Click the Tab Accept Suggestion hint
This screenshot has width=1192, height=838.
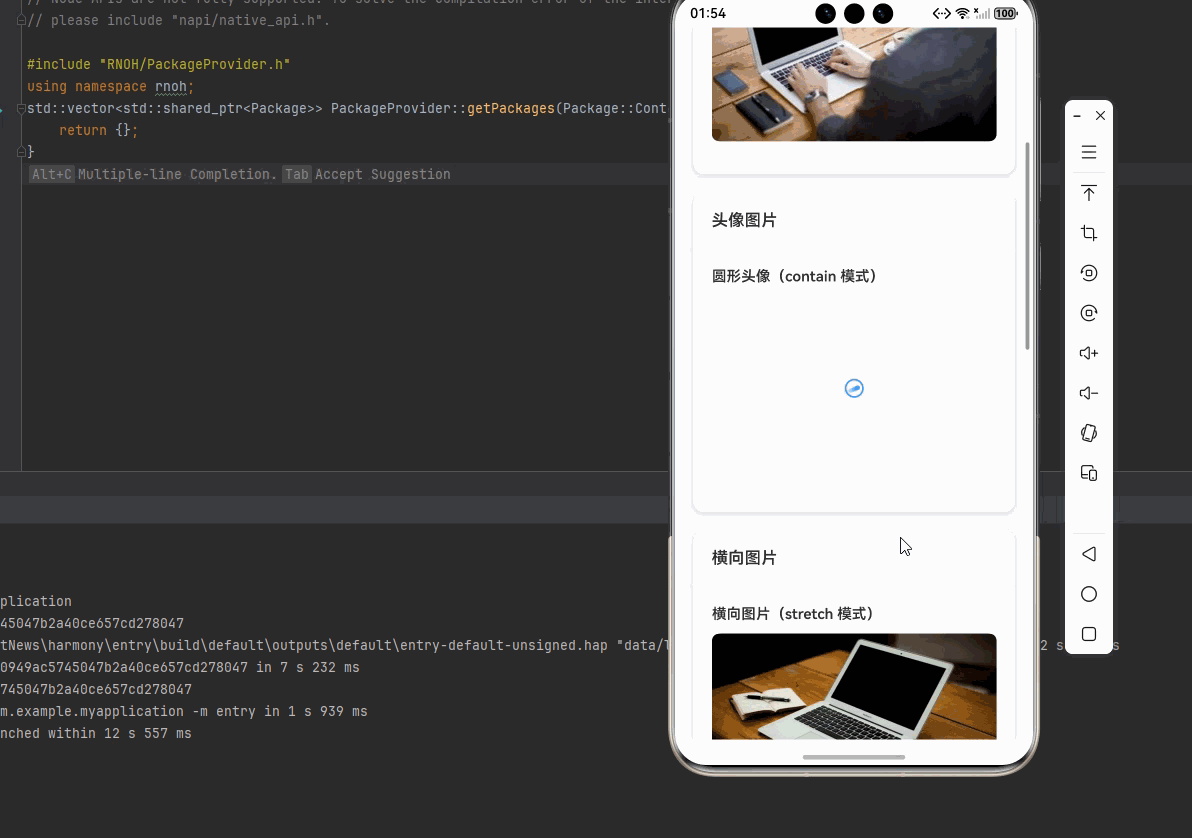click(366, 174)
